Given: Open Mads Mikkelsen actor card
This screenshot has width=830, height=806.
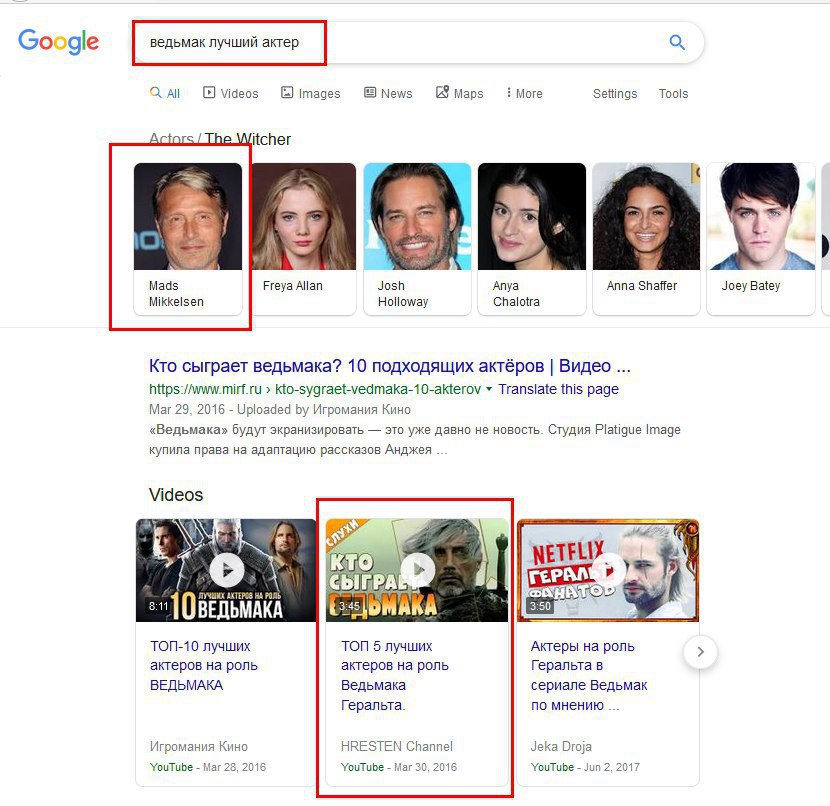Looking at the screenshot, I should [x=188, y=239].
